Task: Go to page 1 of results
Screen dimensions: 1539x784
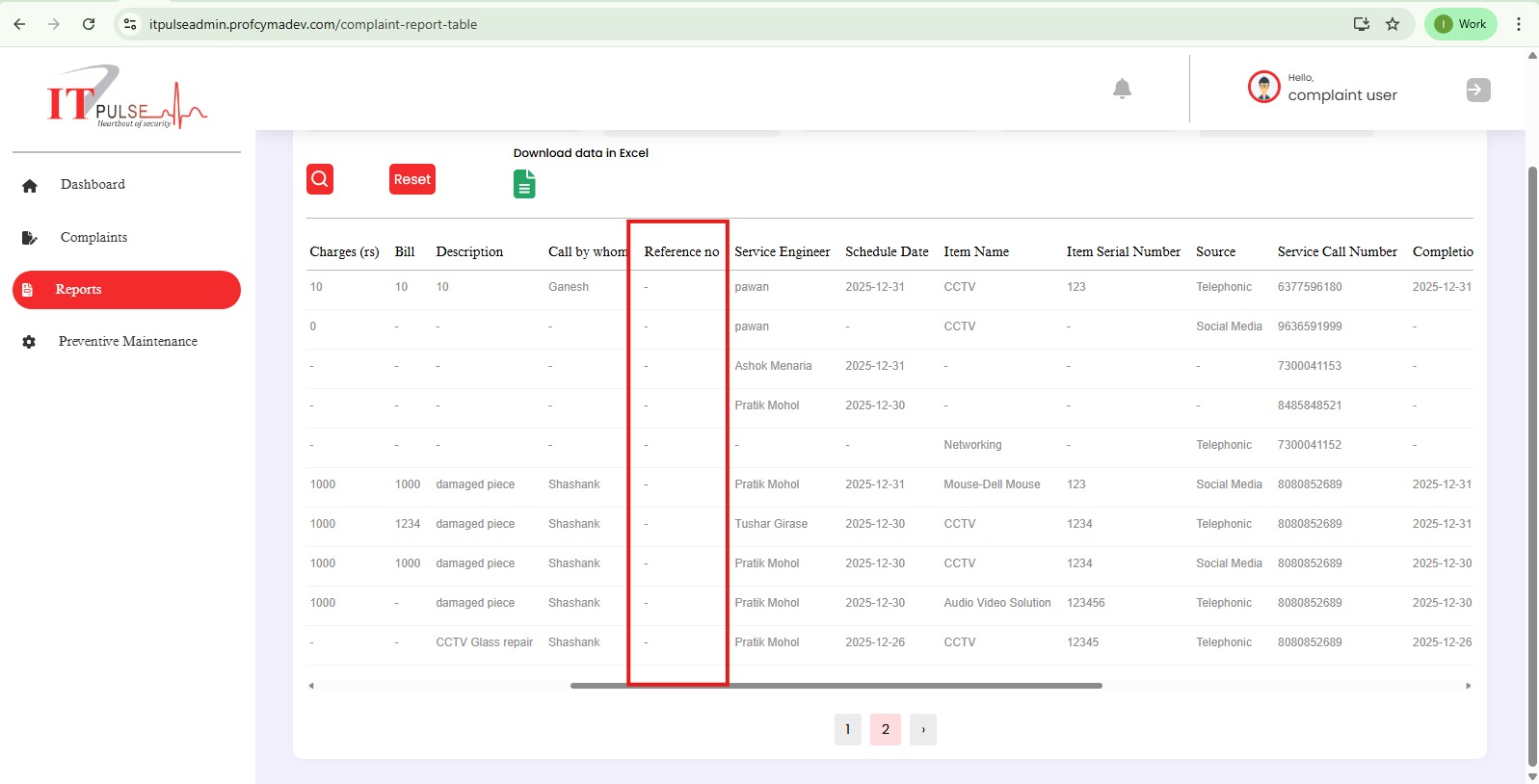Action: 847,730
